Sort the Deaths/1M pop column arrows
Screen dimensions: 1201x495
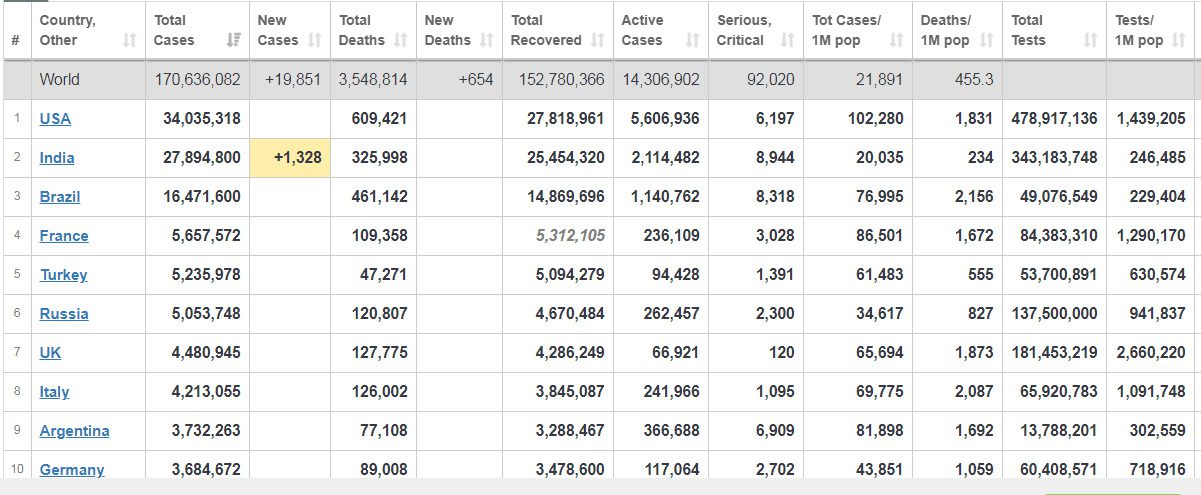point(987,40)
